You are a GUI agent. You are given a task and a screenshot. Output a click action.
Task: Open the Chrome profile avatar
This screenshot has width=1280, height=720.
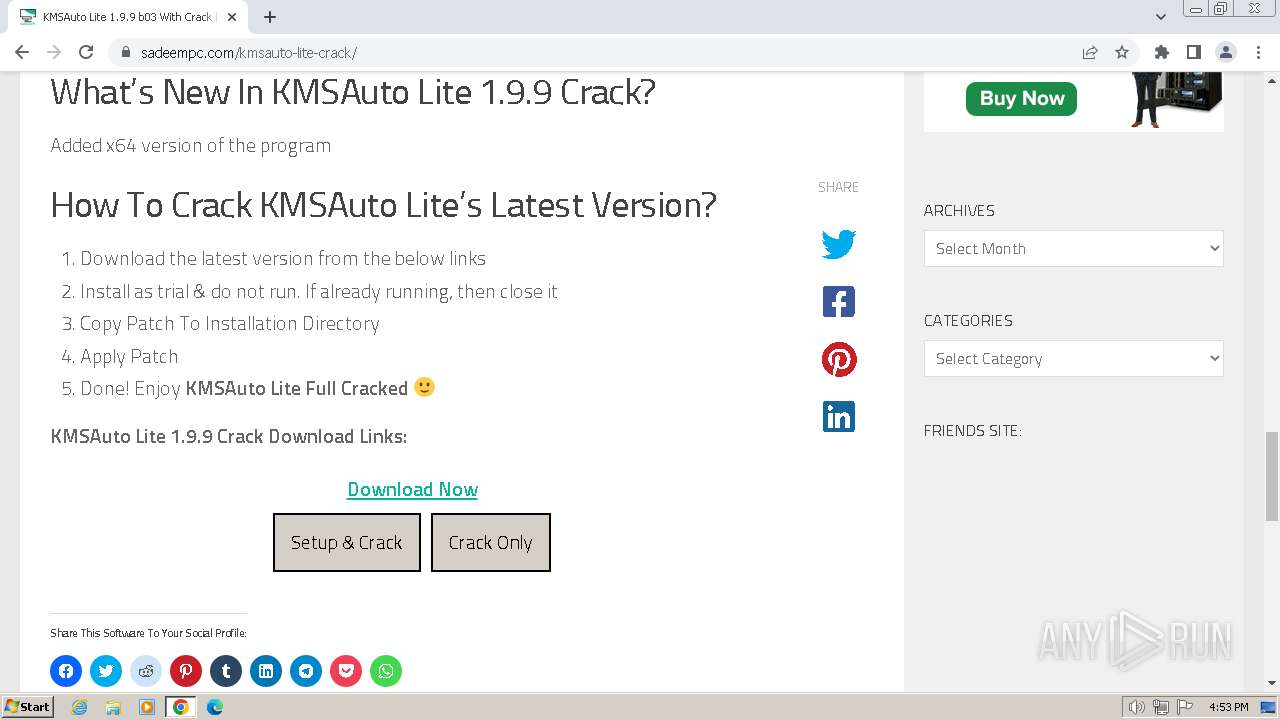pyautogui.click(x=1225, y=52)
